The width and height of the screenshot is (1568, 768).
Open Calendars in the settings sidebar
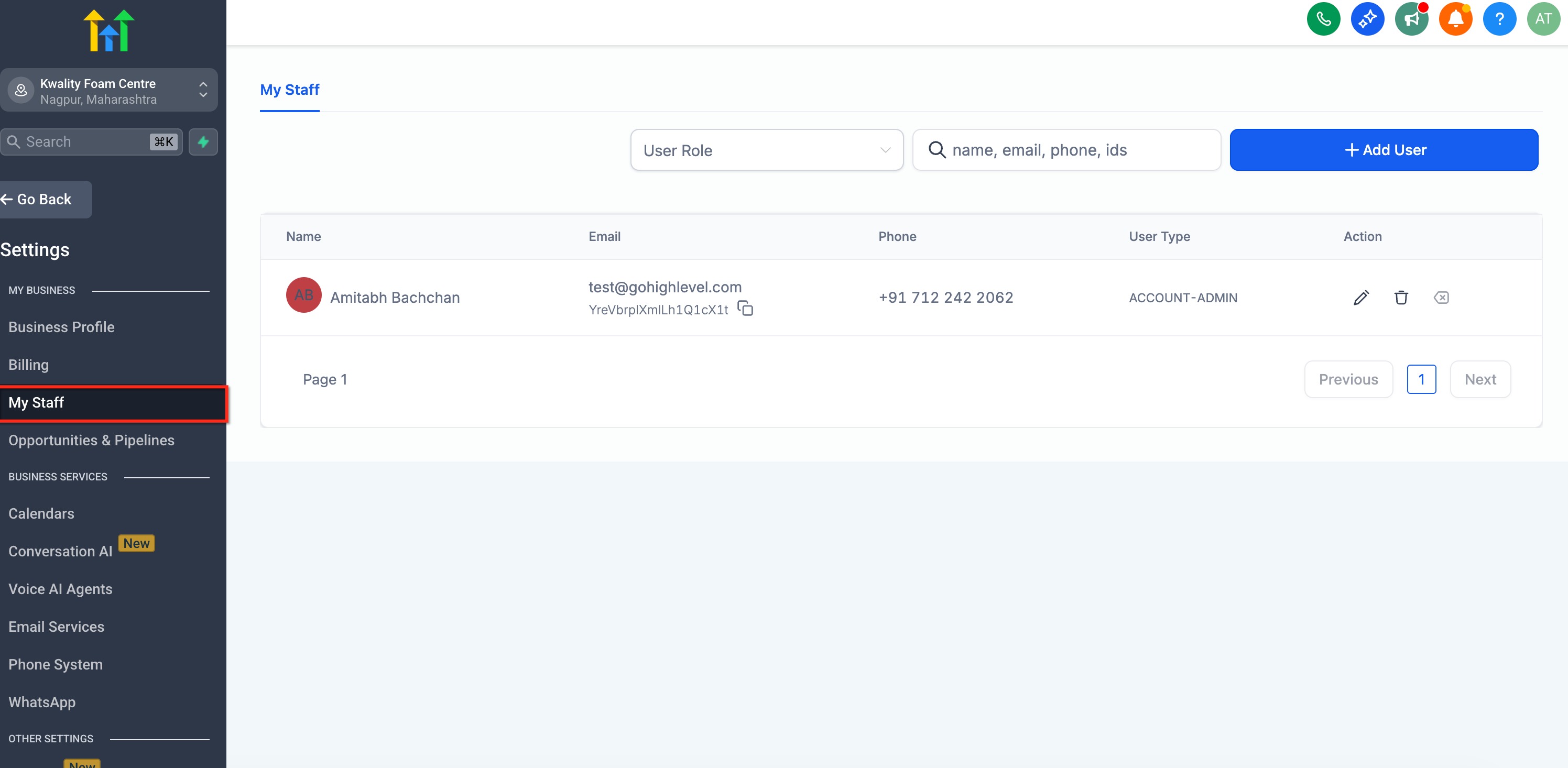point(41,513)
